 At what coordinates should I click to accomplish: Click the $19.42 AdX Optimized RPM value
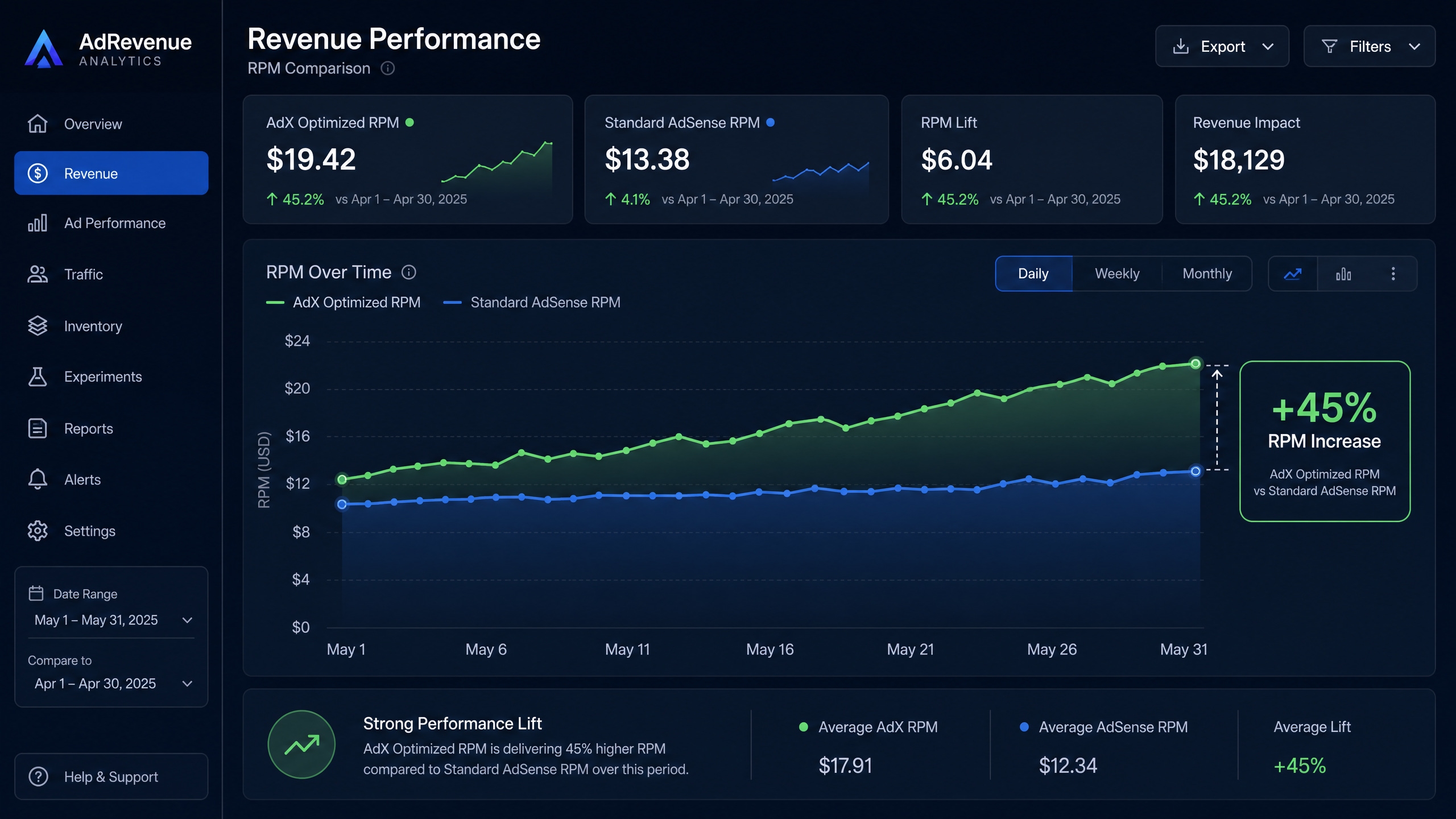pyautogui.click(x=311, y=159)
